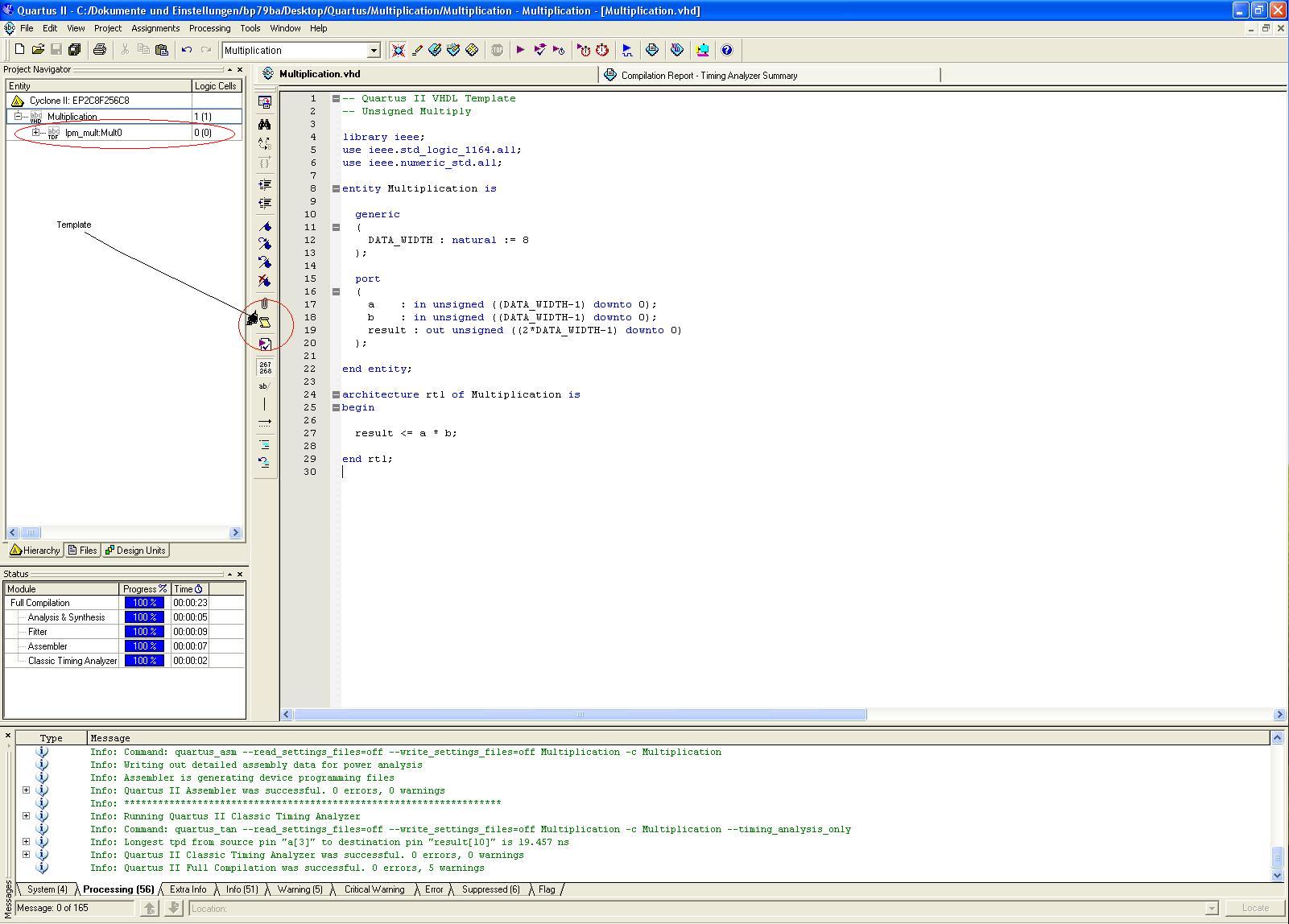Click the Locate button
This screenshot has height=924, width=1289.
(1254, 908)
